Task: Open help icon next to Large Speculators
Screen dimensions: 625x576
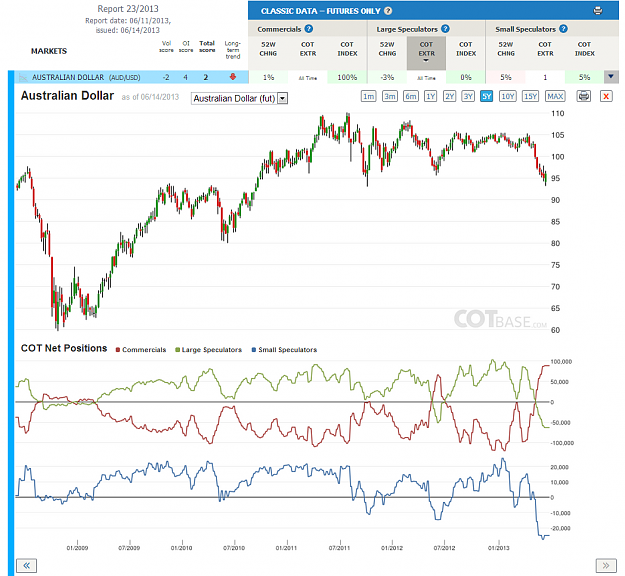Action: (x=445, y=29)
